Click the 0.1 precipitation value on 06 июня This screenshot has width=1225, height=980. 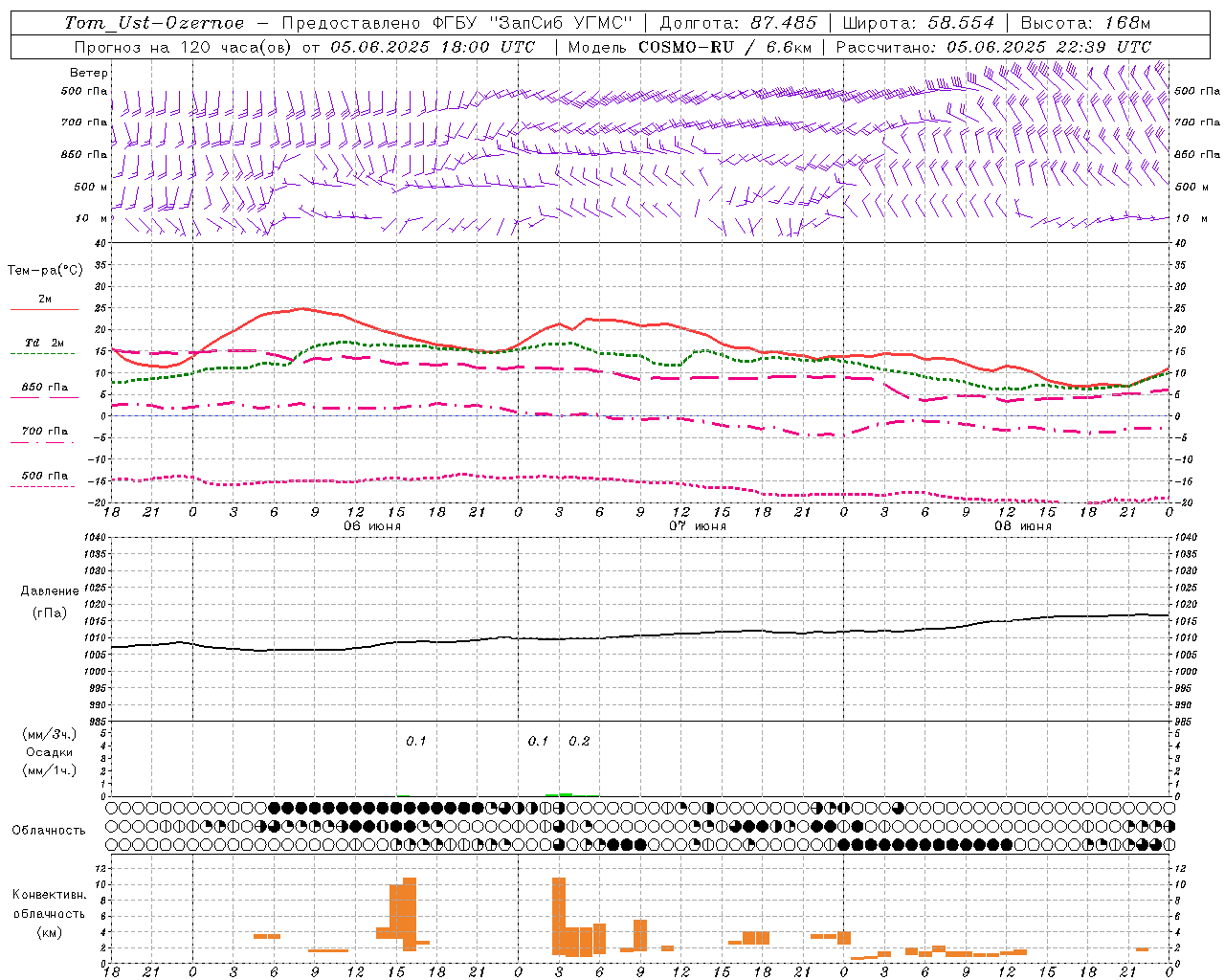[415, 741]
